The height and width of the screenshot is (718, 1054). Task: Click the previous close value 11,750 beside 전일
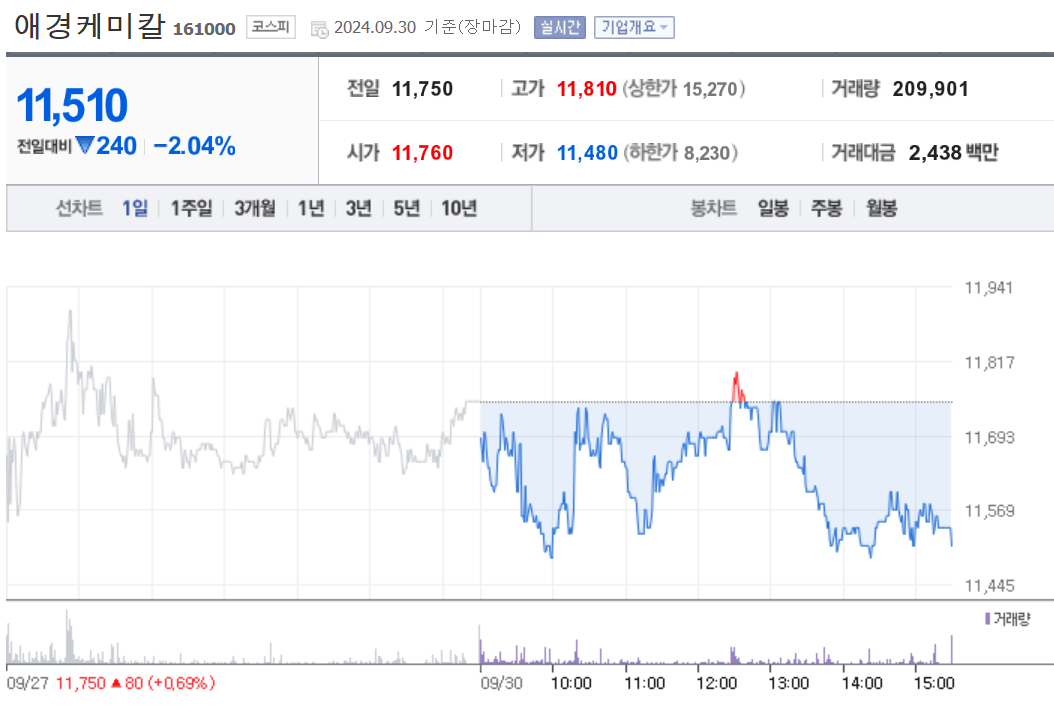422,89
